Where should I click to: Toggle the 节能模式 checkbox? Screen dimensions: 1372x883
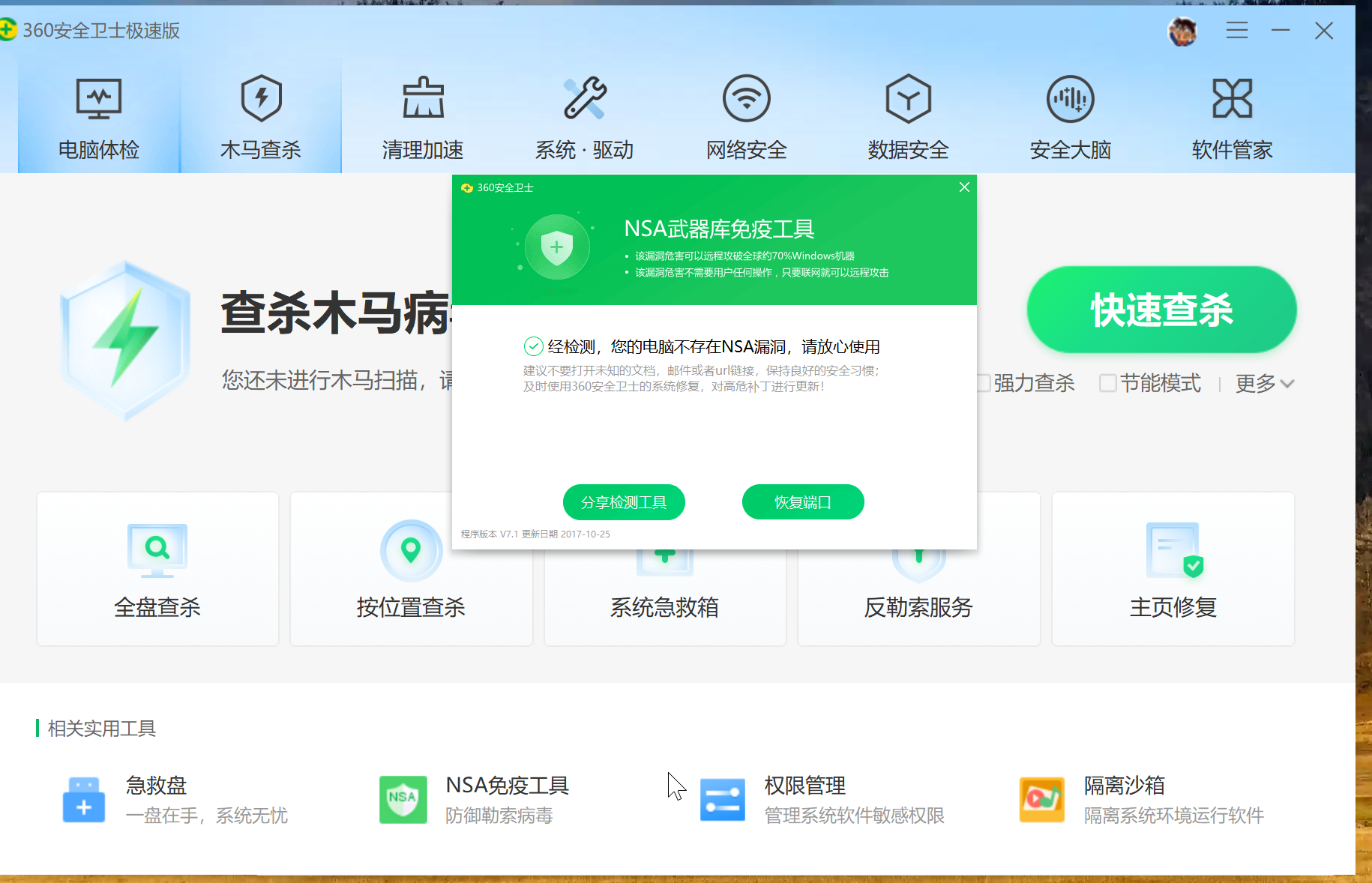(1107, 383)
